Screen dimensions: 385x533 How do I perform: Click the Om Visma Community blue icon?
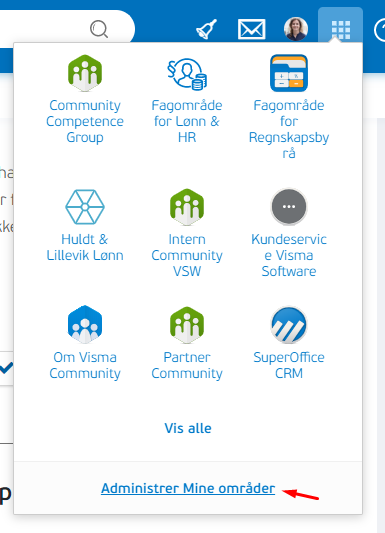tap(85, 324)
